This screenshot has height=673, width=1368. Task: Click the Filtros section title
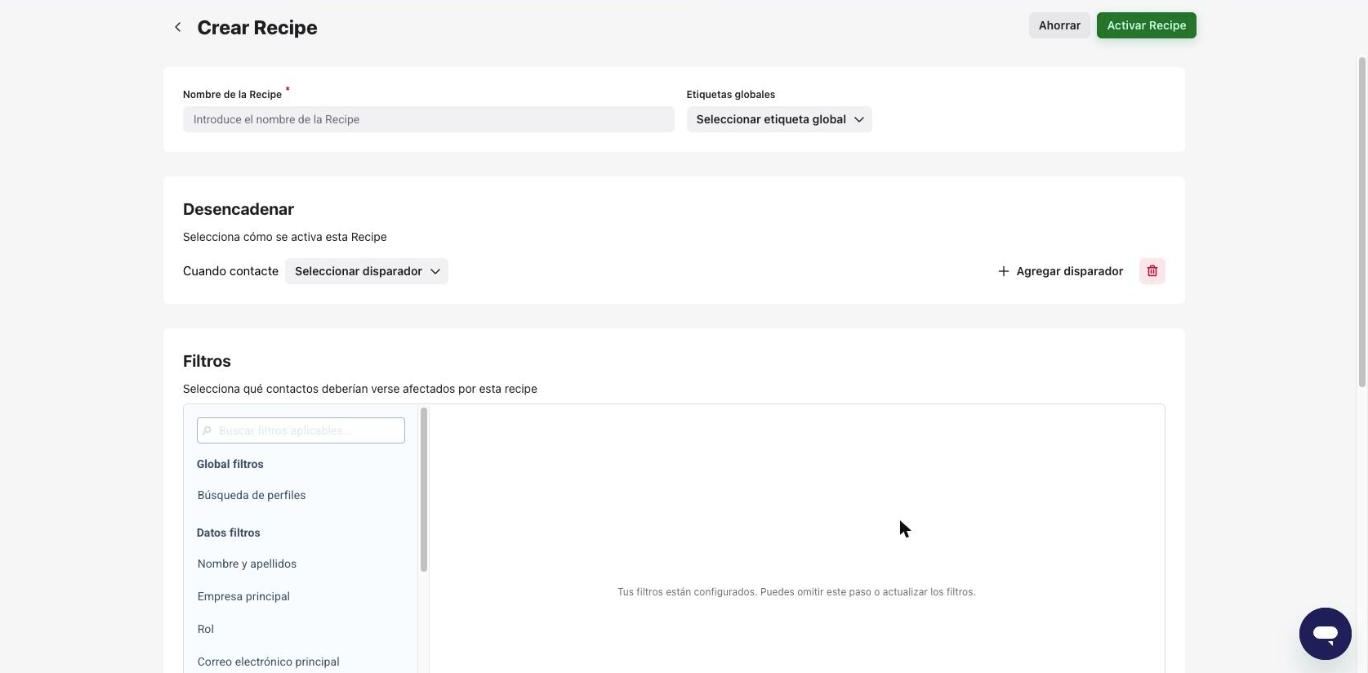click(207, 361)
